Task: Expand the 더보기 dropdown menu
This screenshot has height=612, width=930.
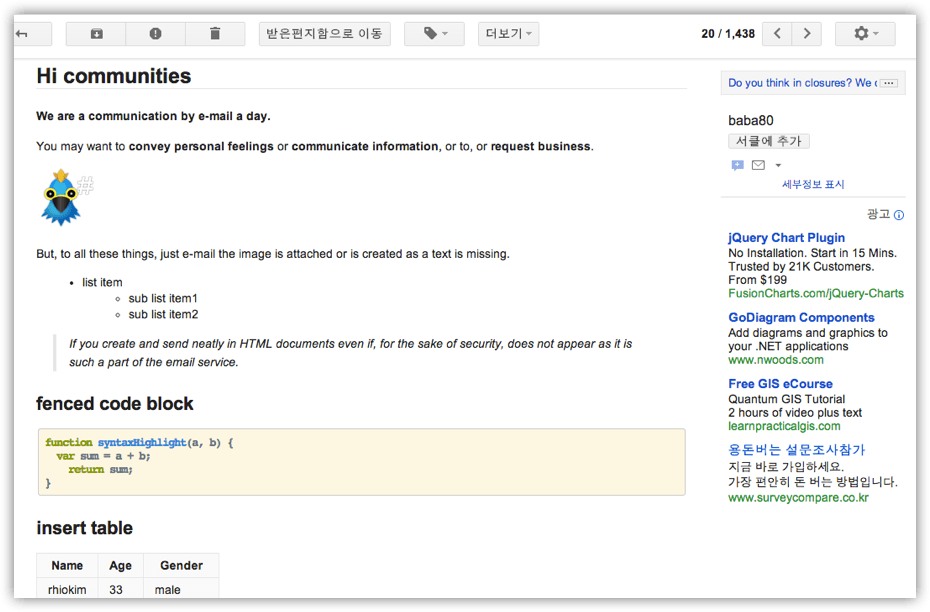Action: point(508,34)
